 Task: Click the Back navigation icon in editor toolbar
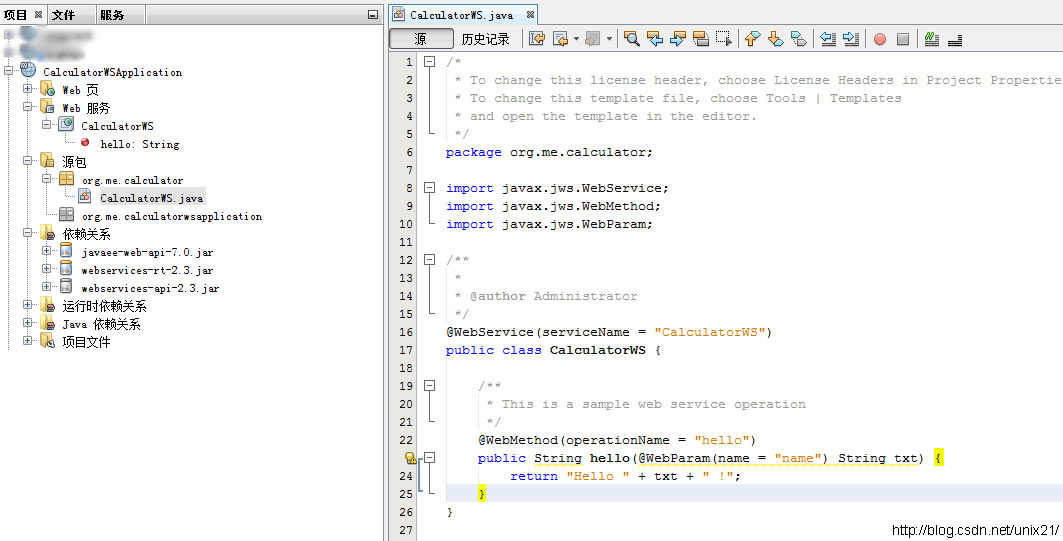[x=561, y=39]
